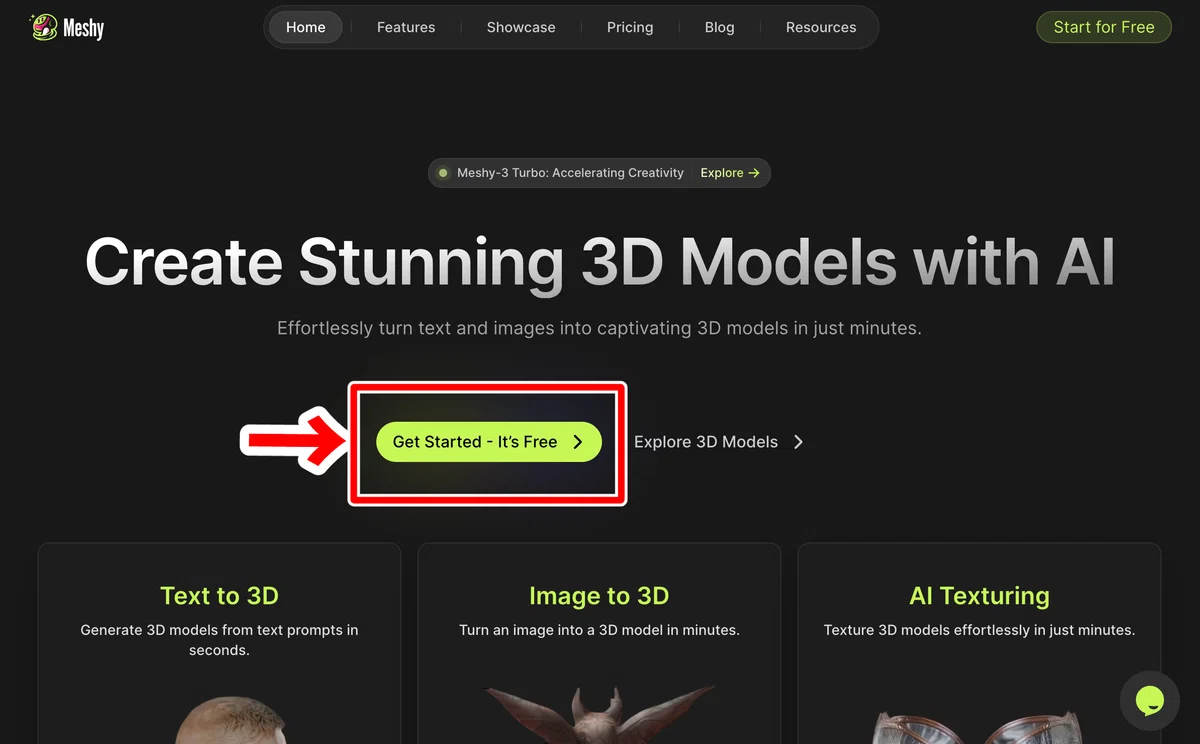Open the Text to 3D card heading
Screen dimensions: 1200x744
219,596
